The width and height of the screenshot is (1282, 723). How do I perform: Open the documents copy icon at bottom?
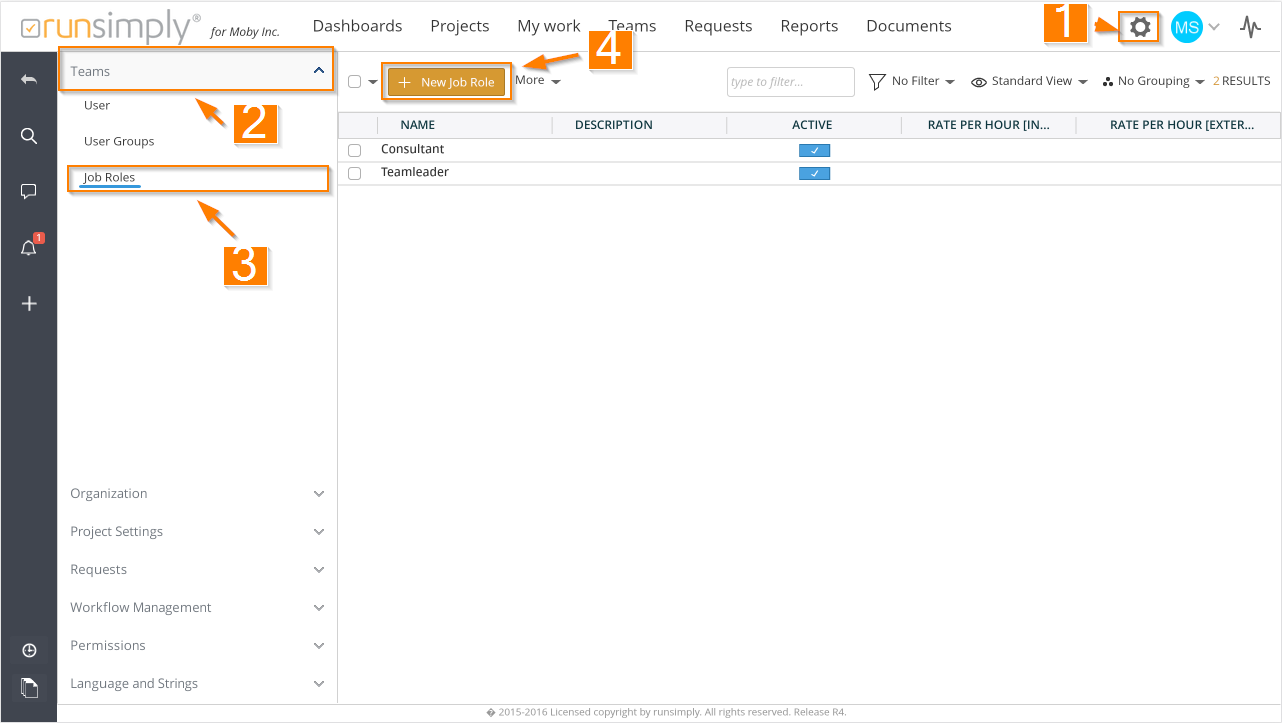coord(29,687)
